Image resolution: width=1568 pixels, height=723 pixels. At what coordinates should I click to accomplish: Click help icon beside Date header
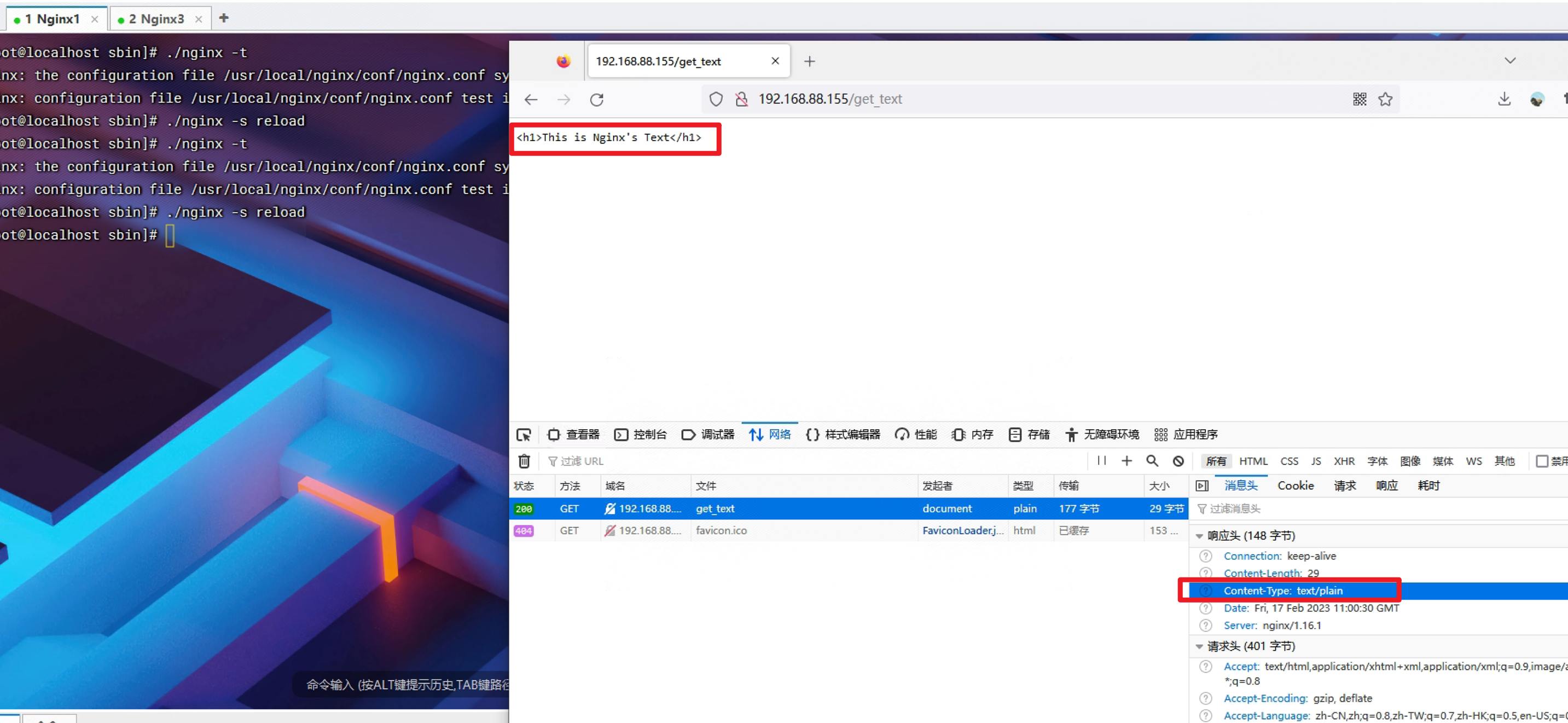1205,608
